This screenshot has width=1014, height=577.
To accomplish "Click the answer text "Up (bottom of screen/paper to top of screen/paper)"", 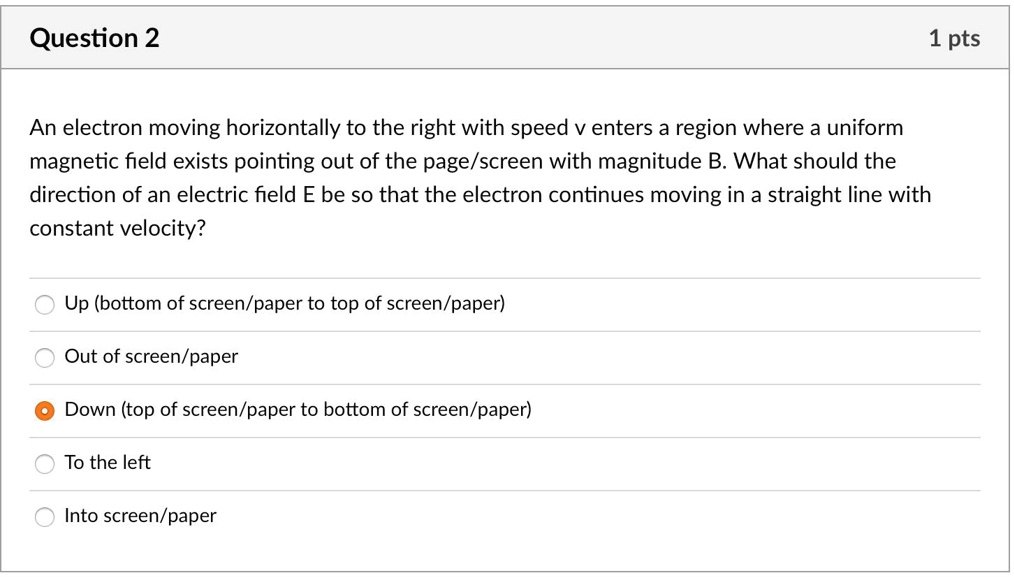I will coord(285,303).
